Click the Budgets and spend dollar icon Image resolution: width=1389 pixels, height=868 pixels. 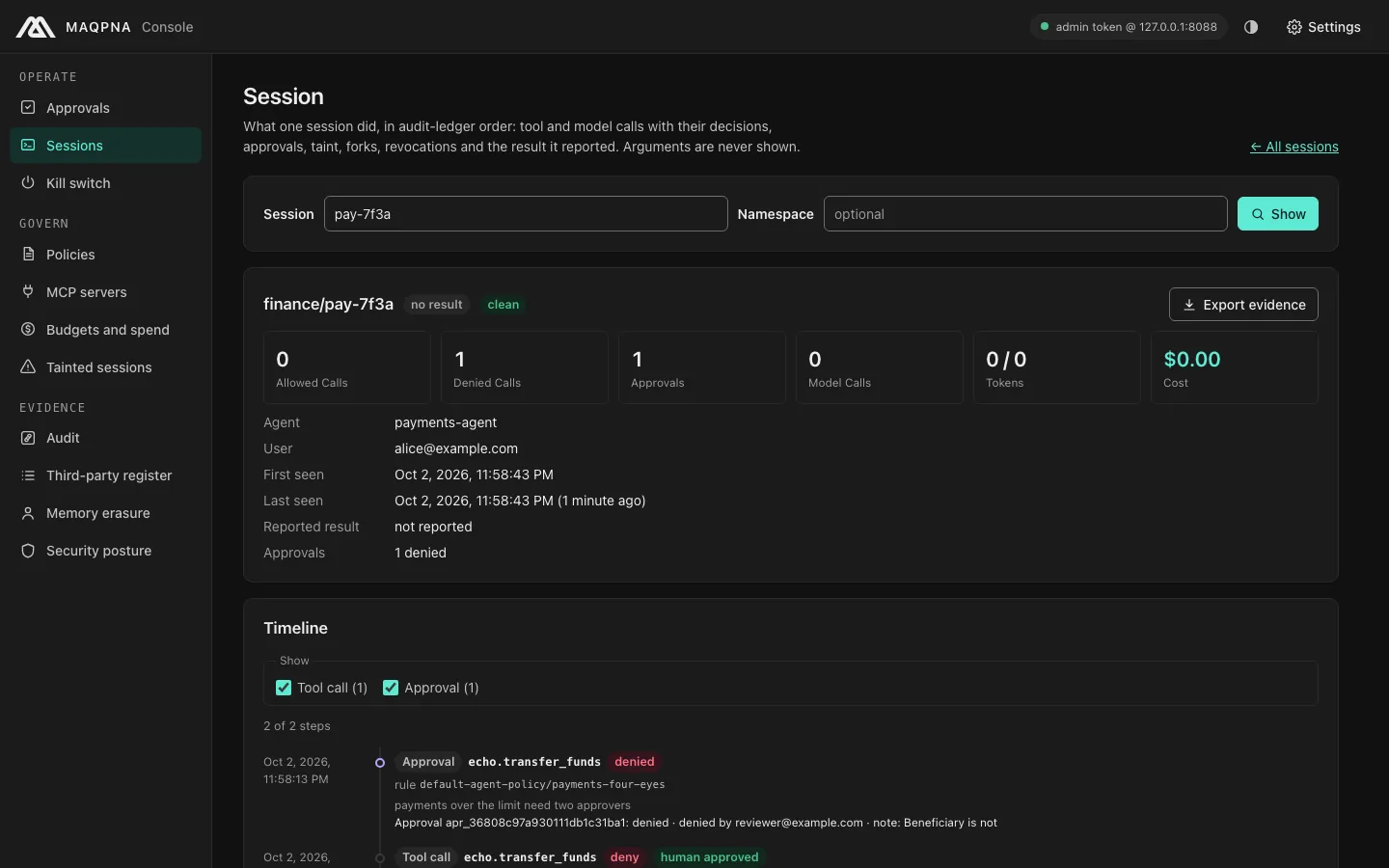tap(28, 329)
